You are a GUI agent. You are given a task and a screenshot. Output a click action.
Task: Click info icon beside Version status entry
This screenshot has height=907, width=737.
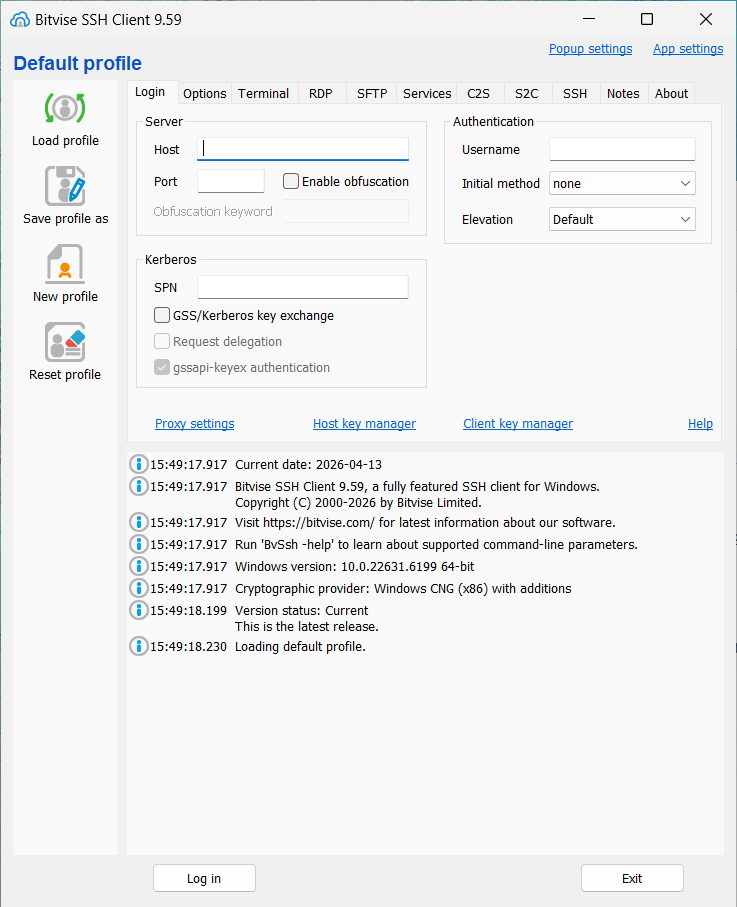click(138, 610)
